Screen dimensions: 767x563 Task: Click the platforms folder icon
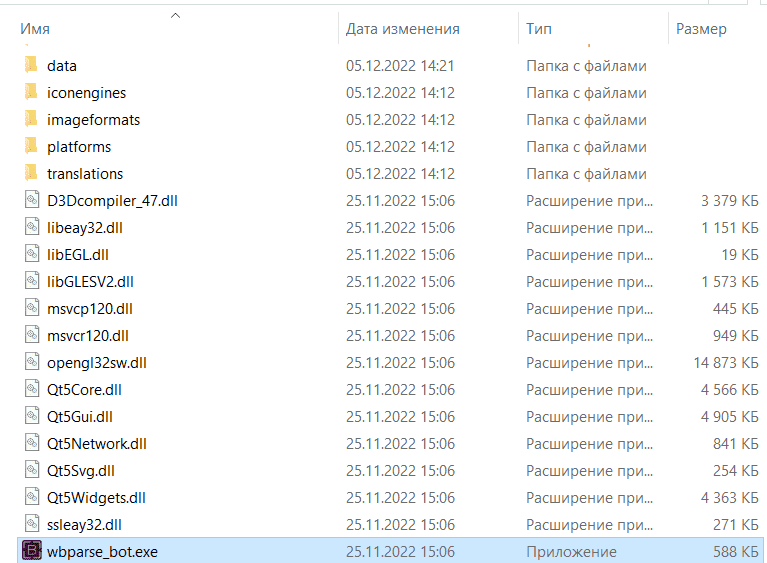(x=31, y=146)
